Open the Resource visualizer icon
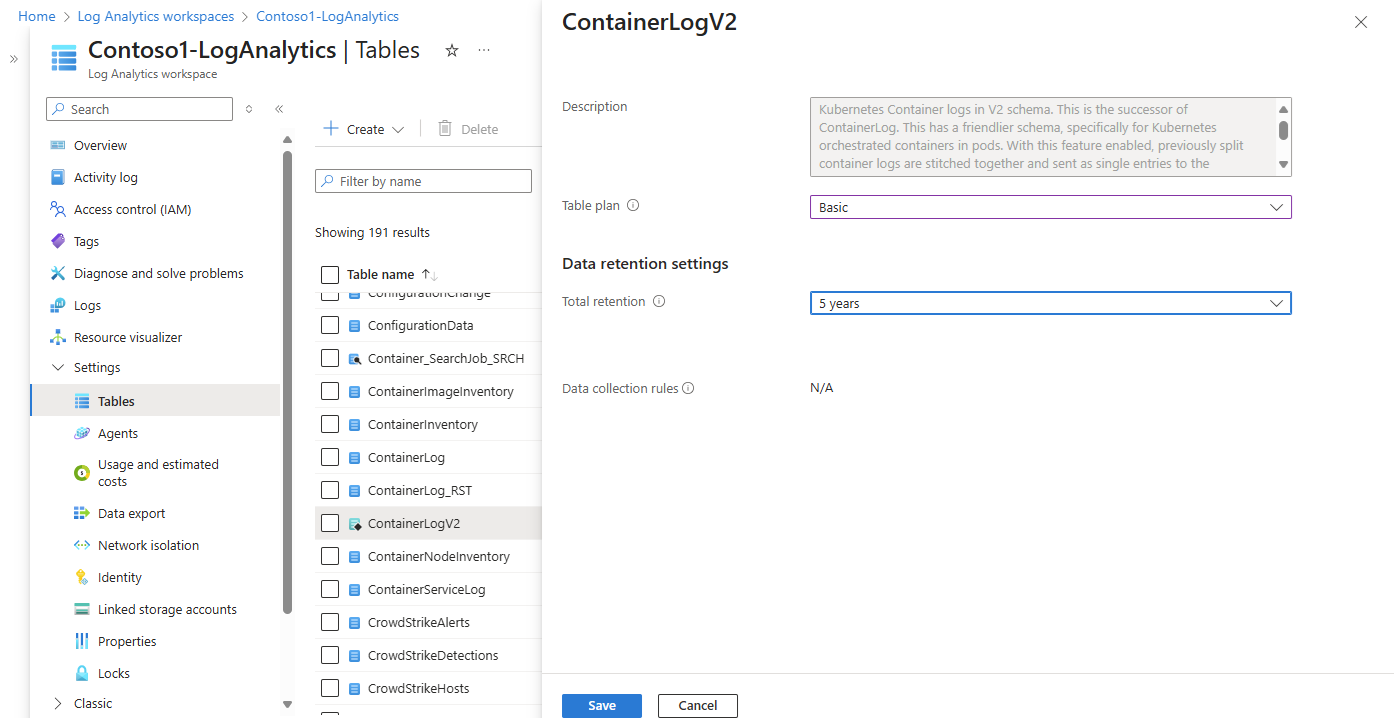This screenshot has height=718, width=1394. pyautogui.click(x=58, y=337)
